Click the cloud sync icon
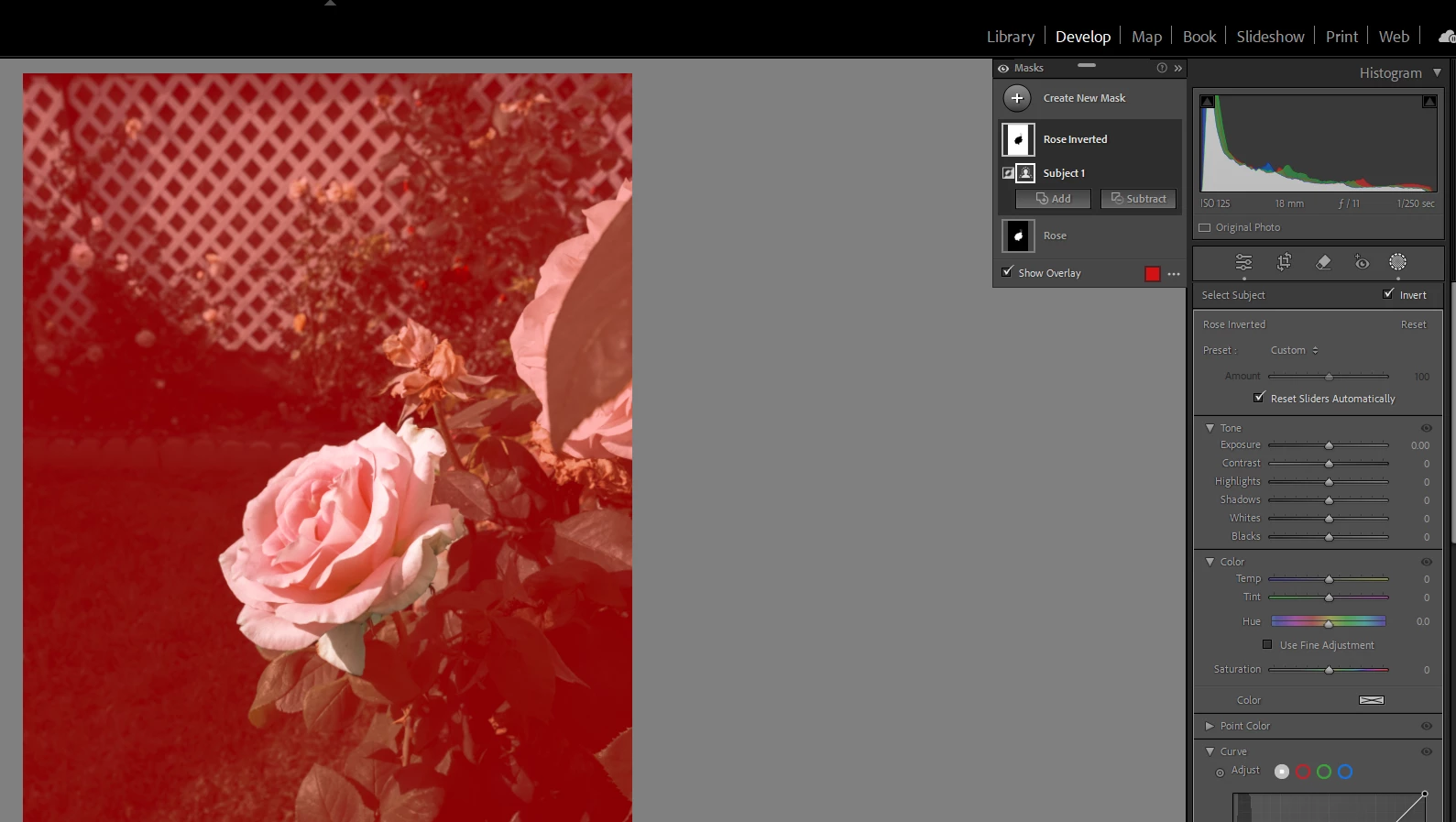The height and width of the screenshot is (822, 1456). pos(1447,37)
